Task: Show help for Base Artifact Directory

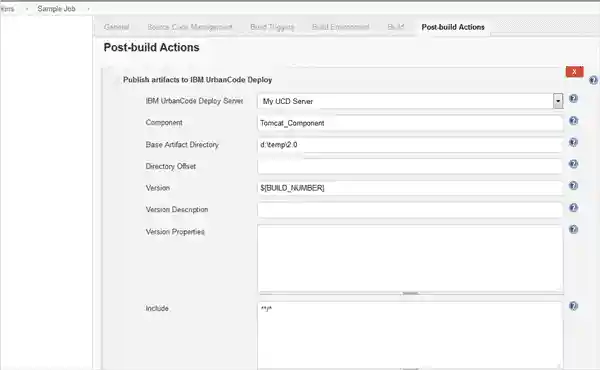Action: click(x=573, y=142)
